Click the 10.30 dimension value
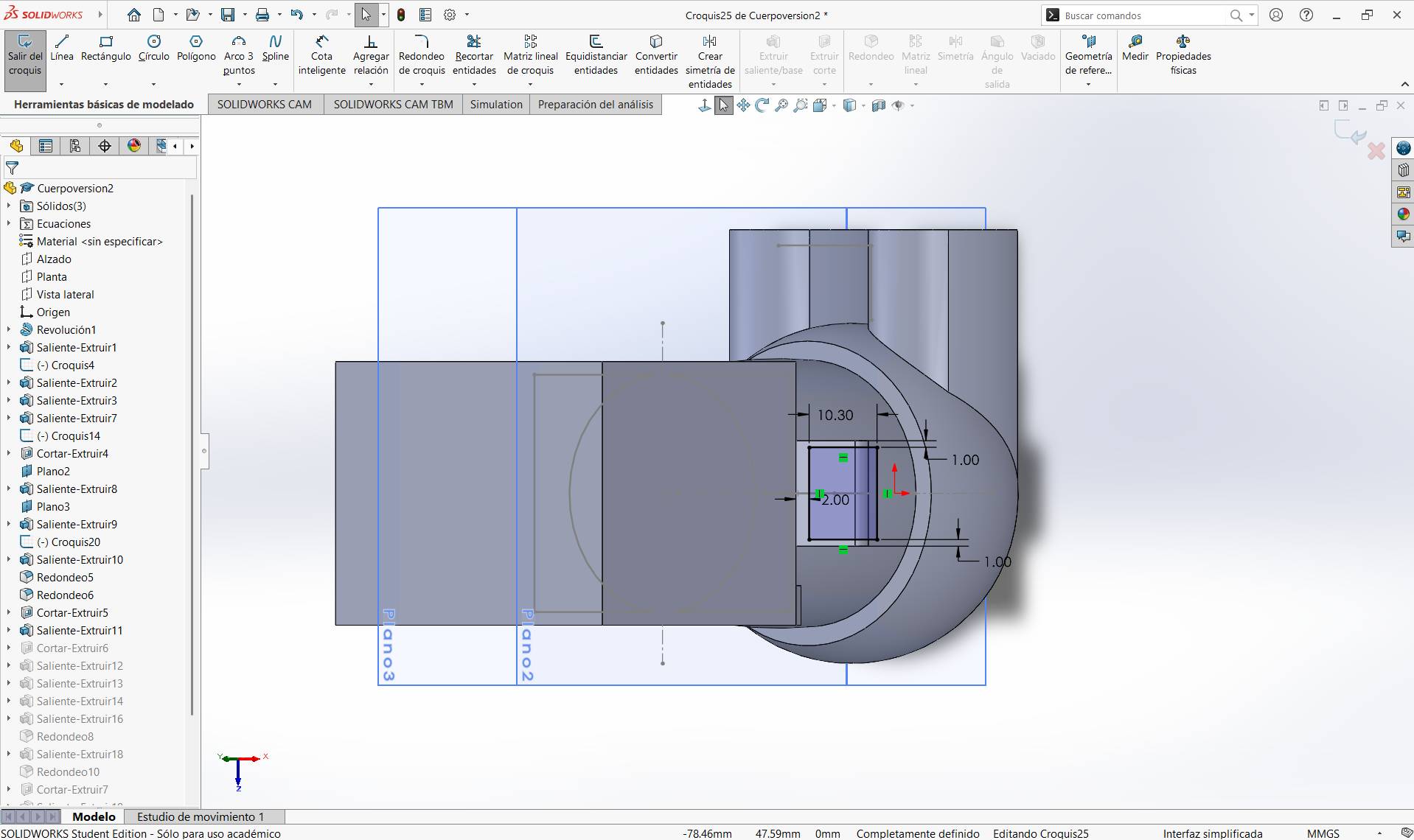Viewport: 1414px width, 840px height. coord(835,415)
